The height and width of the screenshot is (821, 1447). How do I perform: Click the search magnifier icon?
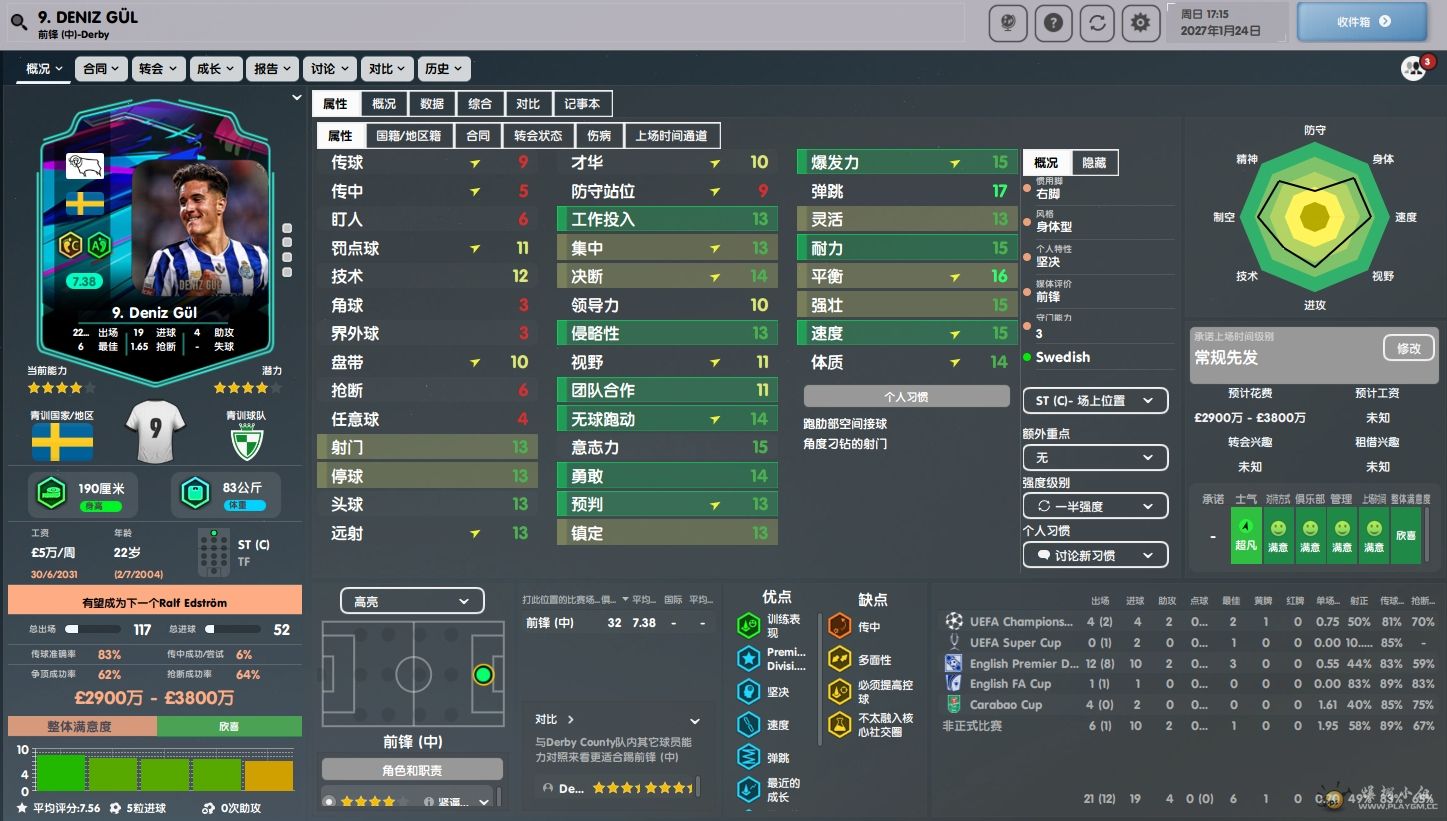point(19,22)
